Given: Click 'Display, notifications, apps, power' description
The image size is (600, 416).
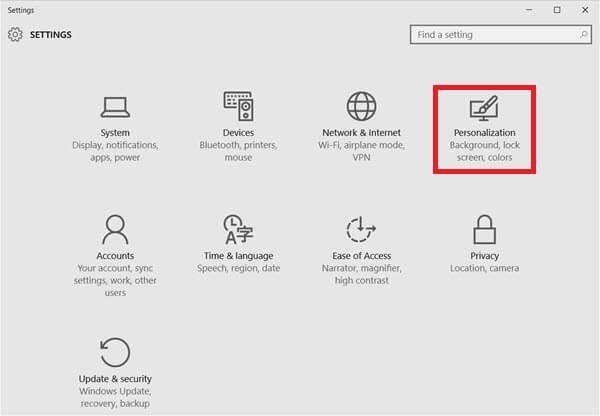Looking at the screenshot, I should (x=115, y=151).
